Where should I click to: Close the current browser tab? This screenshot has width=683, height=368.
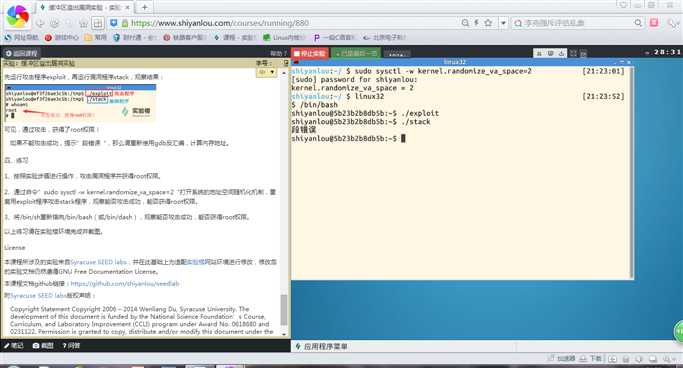tap(128, 7)
